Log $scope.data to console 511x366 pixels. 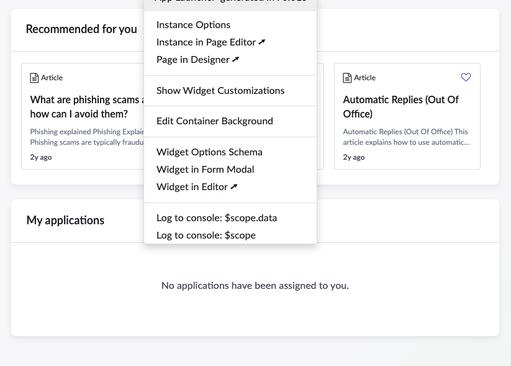217,218
